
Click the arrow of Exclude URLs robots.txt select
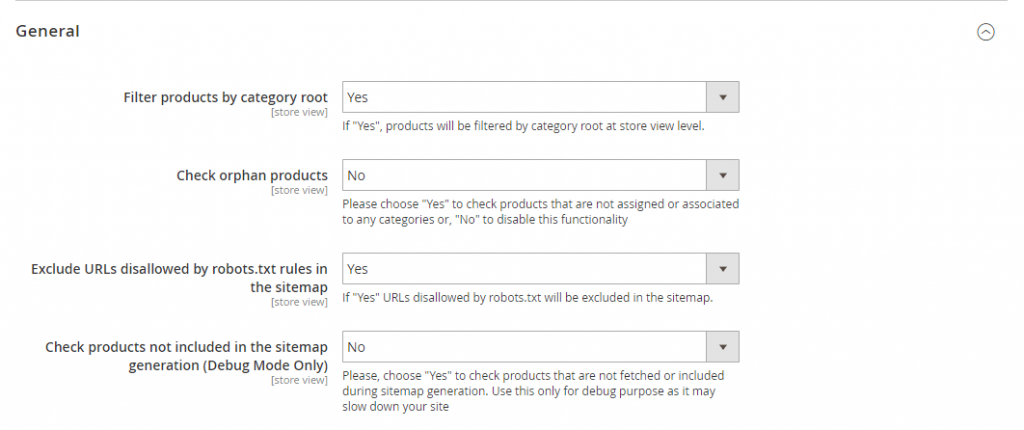click(x=723, y=269)
